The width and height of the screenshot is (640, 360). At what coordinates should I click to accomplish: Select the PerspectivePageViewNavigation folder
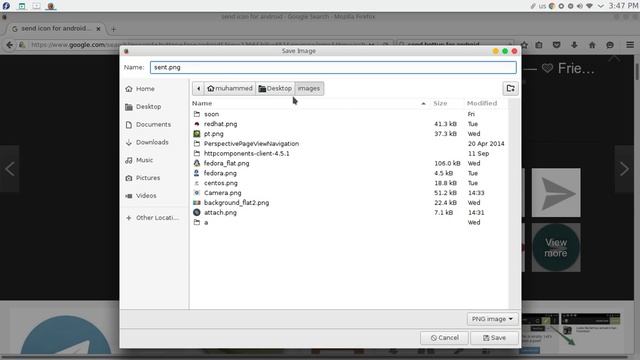(x=350, y=143)
